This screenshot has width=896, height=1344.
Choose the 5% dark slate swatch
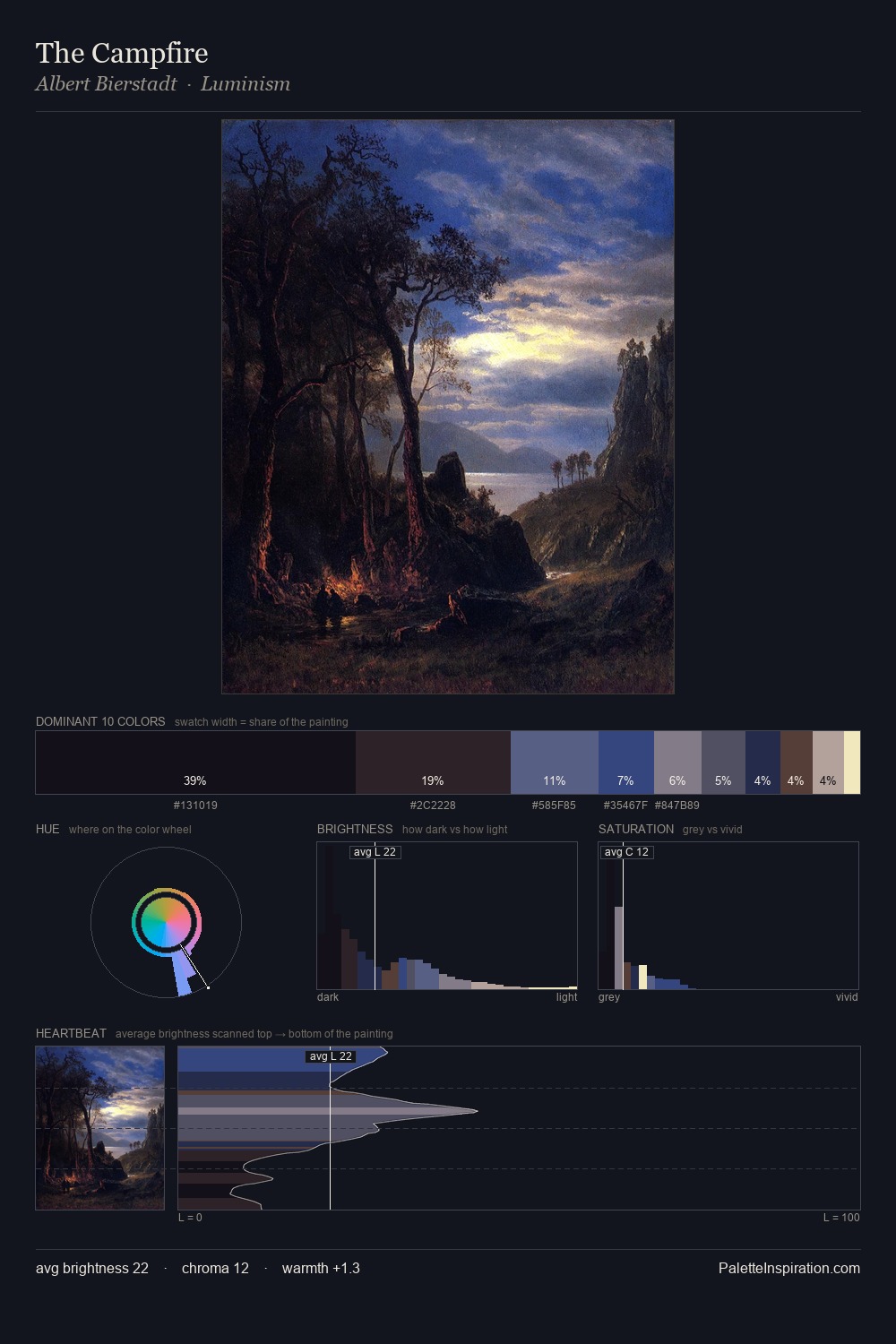pos(723,762)
